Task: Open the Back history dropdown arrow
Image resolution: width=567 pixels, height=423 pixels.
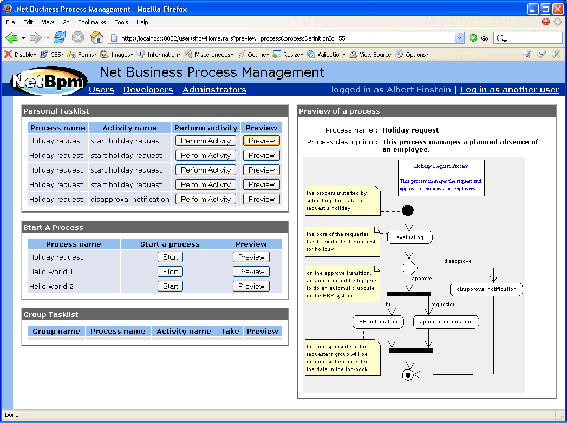Action: pyautogui.click(x=24, y=38)
